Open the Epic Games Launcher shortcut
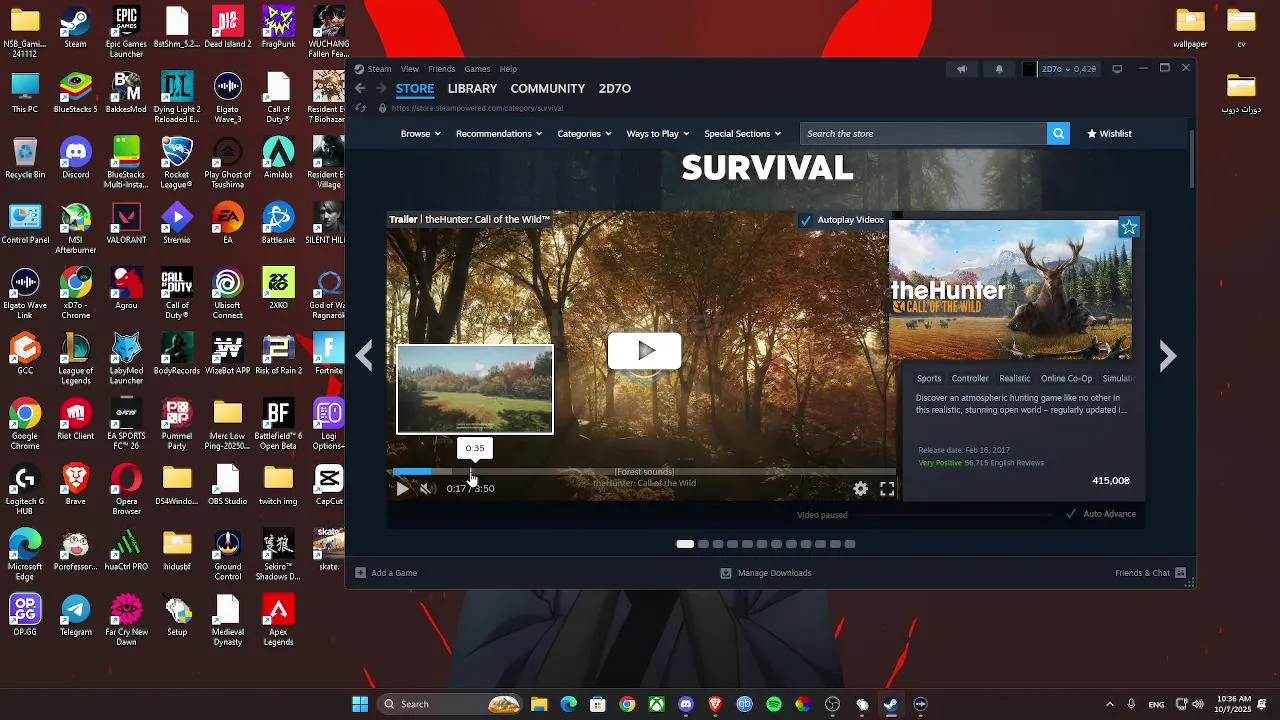This screenshot has width=1280, height=720. (x=126, y=32)
